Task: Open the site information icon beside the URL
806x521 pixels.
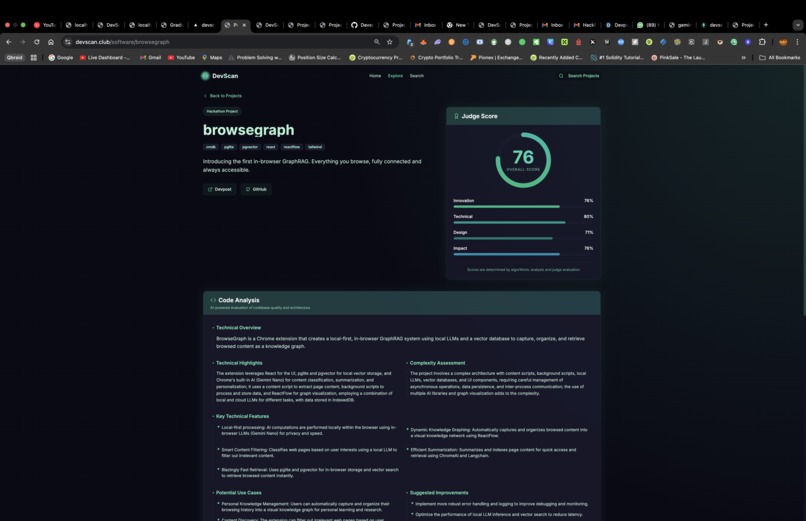Action: [67, 42]
